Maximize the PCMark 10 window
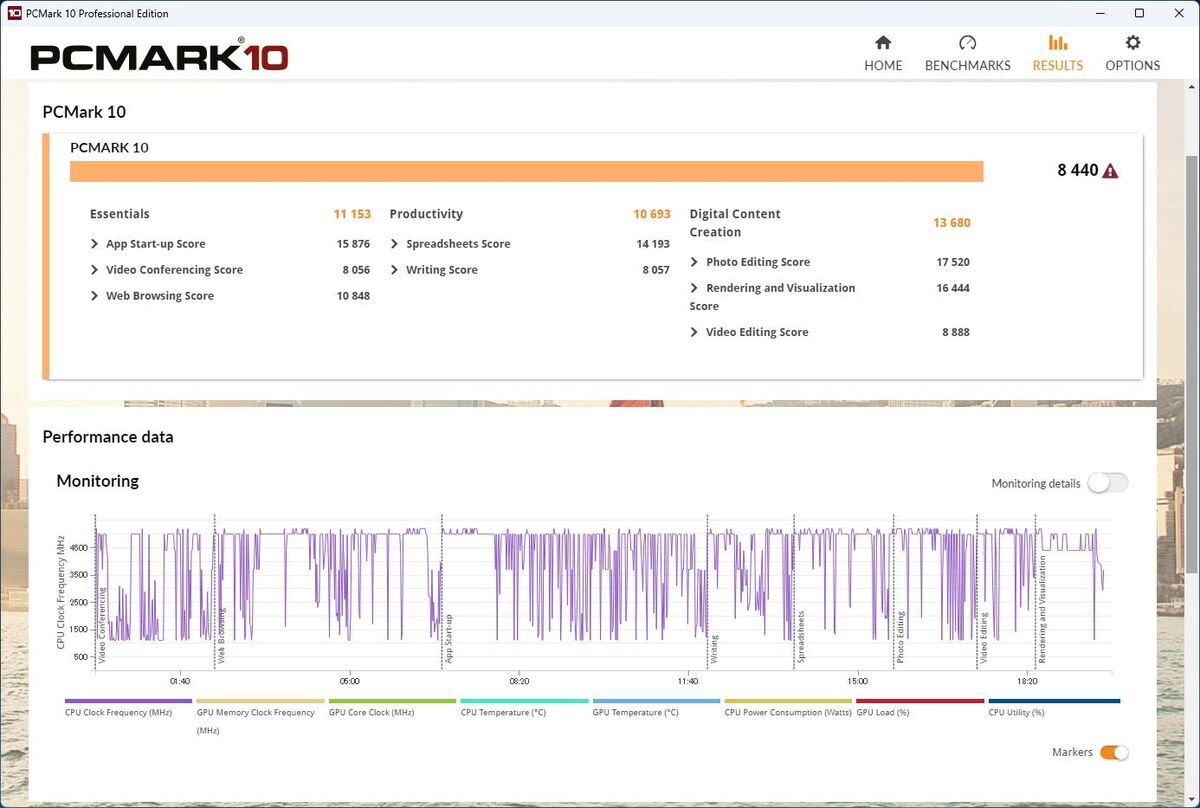1200x808 pixels. tap(1139, 13)
